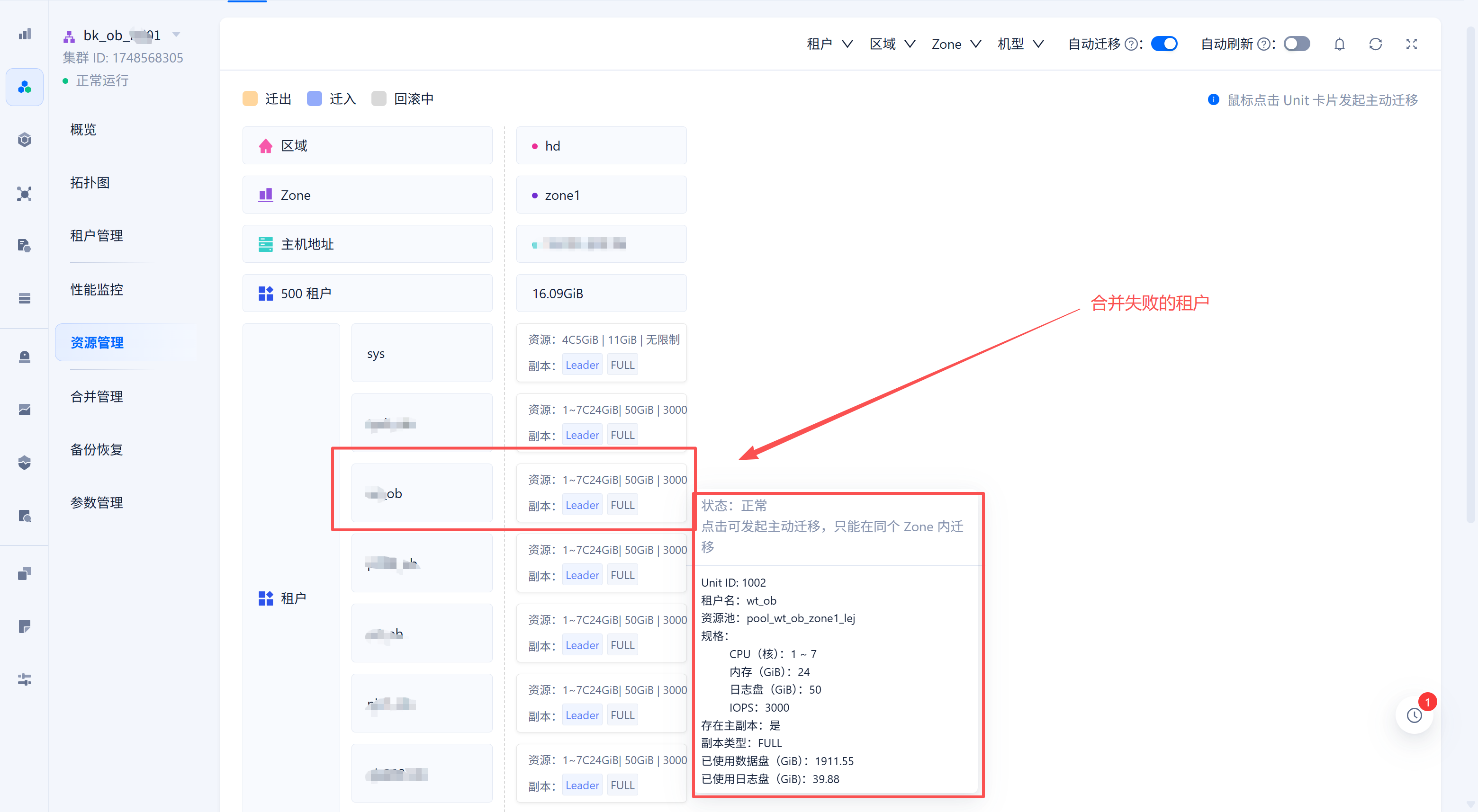Click the zone1 card
The width and height of the screenshot is (1478, 812).
pos(601,195)
